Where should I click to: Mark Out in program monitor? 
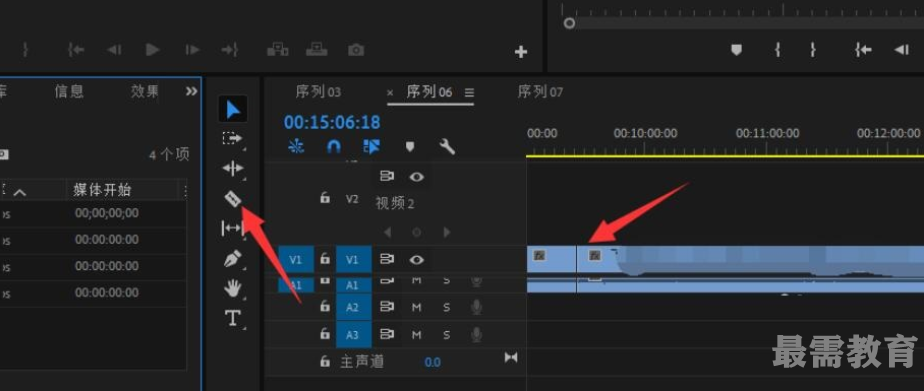pos(813,50)
